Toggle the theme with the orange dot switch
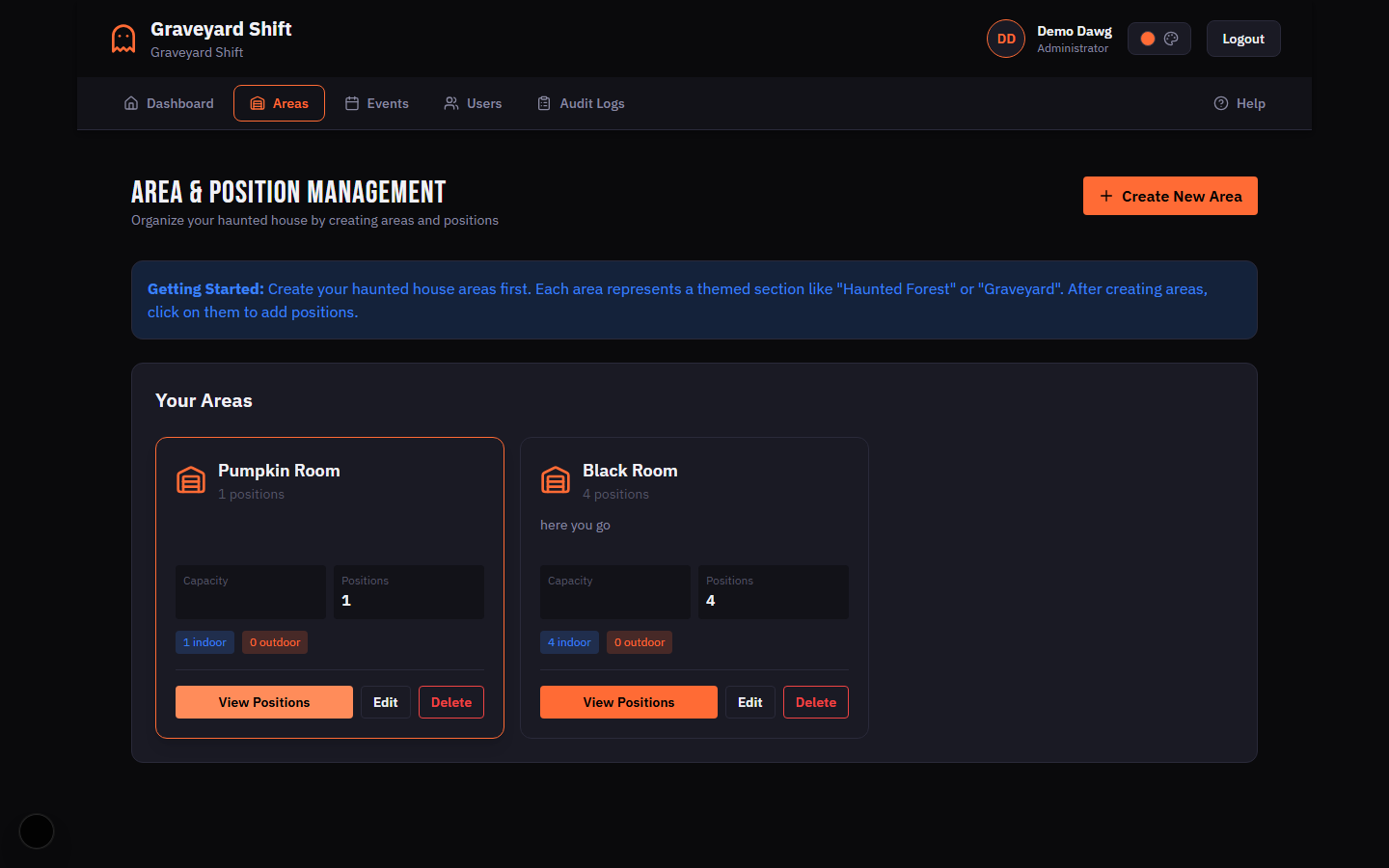The width and height of the screenshot is (1389, 868). point(1147,38)
